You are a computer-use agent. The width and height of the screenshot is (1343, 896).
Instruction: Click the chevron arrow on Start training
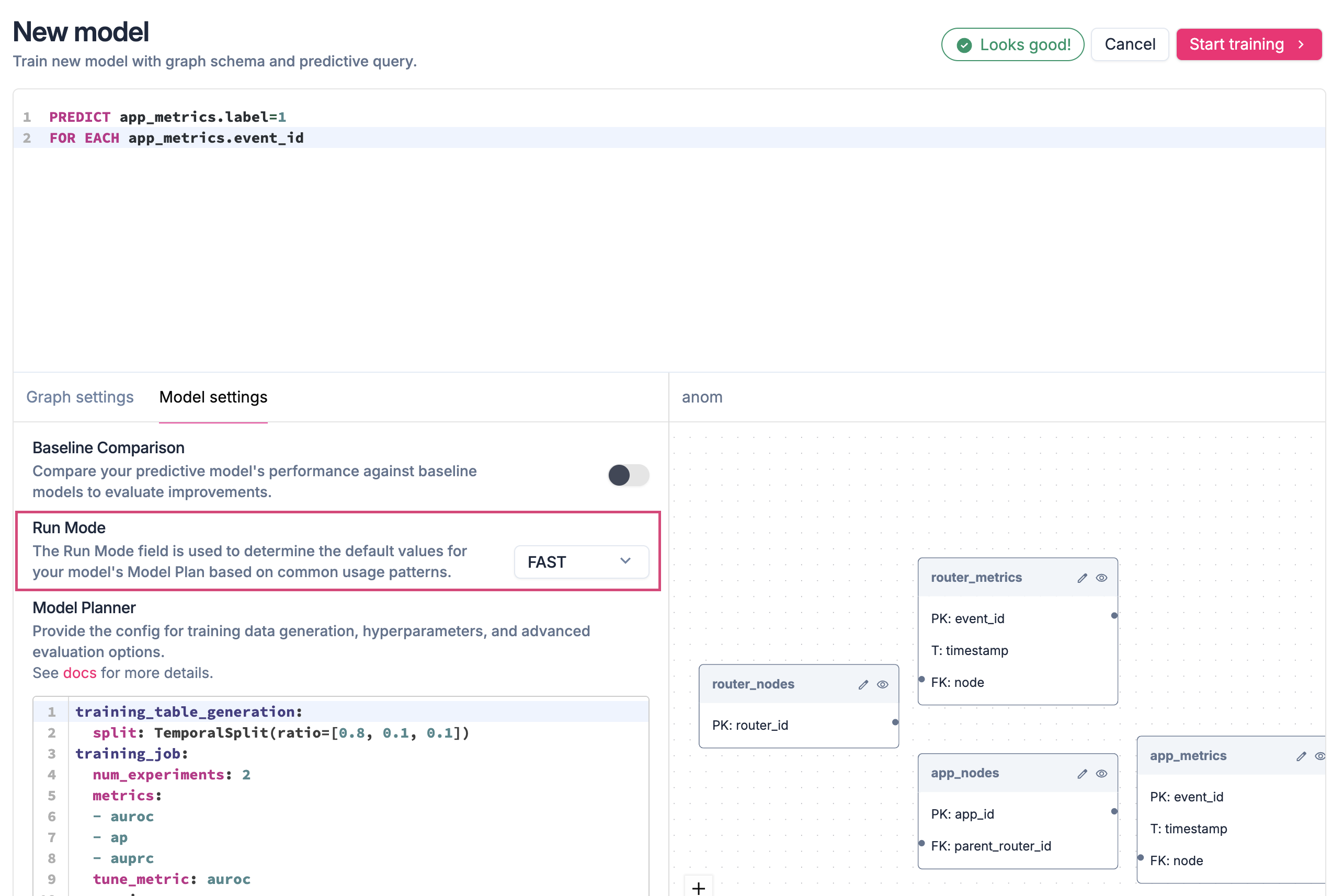(x=1301, y=44)
